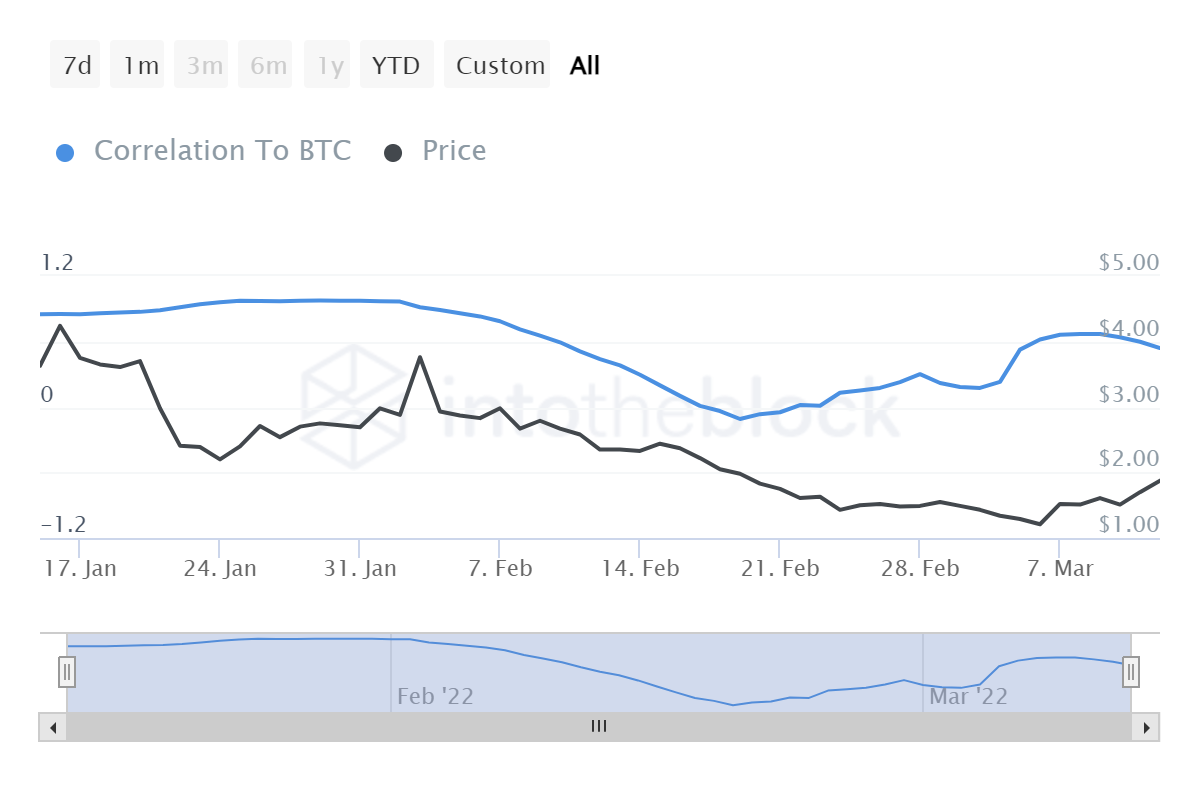1200x800 pixels.
Task: Grab the right navigator resize handle
Action: pos(1130,672)
